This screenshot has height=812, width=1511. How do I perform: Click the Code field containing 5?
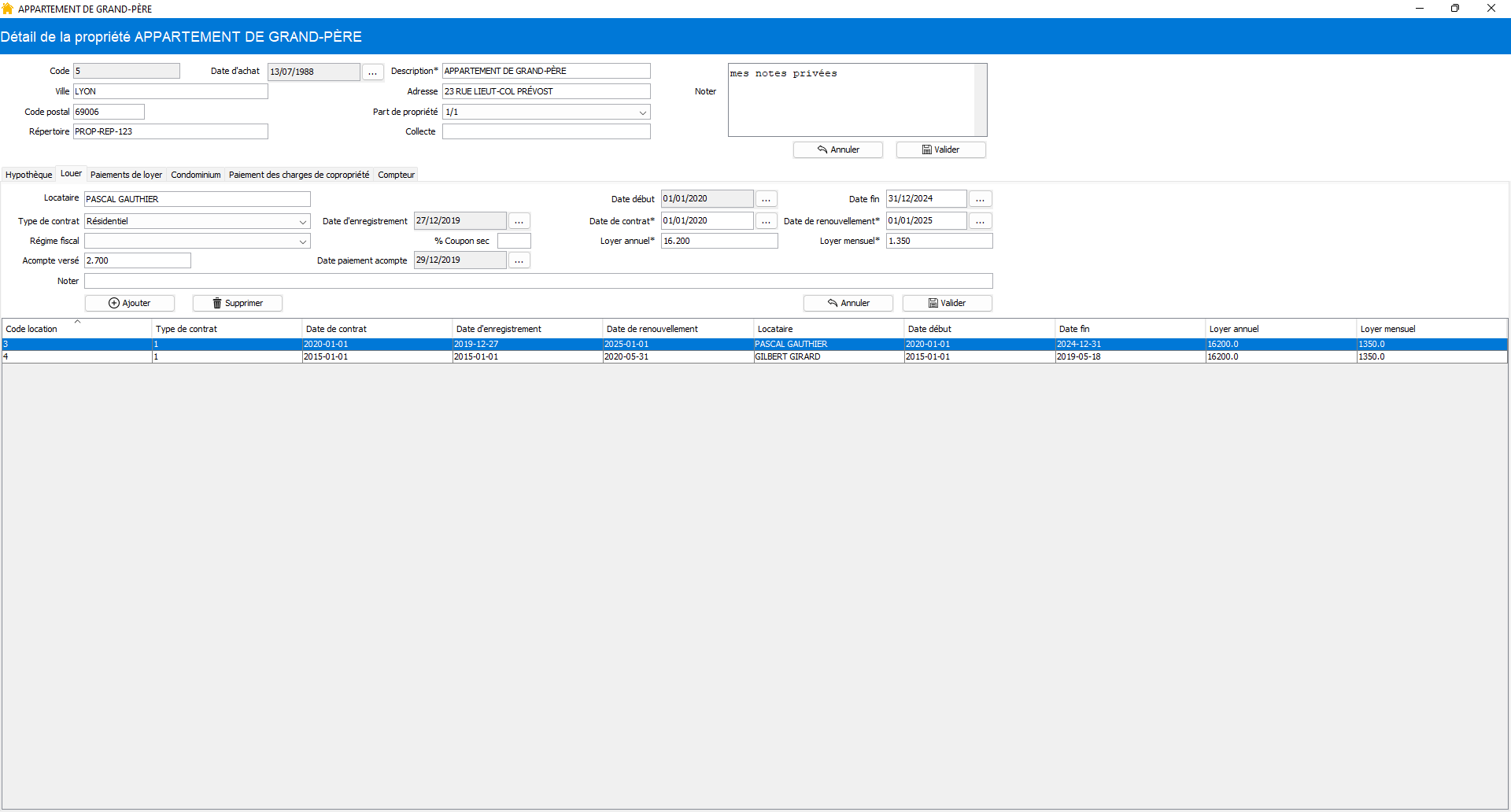pos(127,71)
